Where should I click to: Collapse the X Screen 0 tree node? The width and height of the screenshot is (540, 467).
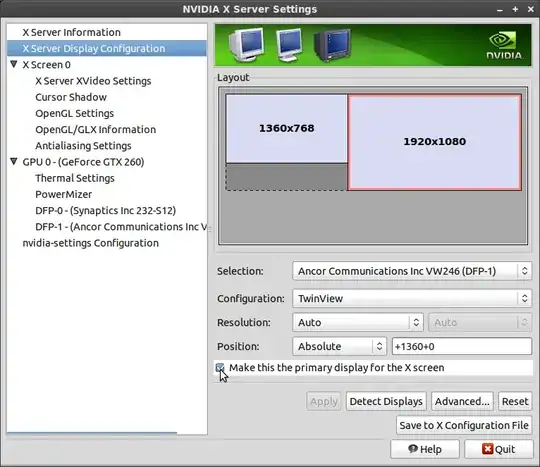coord(14,64)
